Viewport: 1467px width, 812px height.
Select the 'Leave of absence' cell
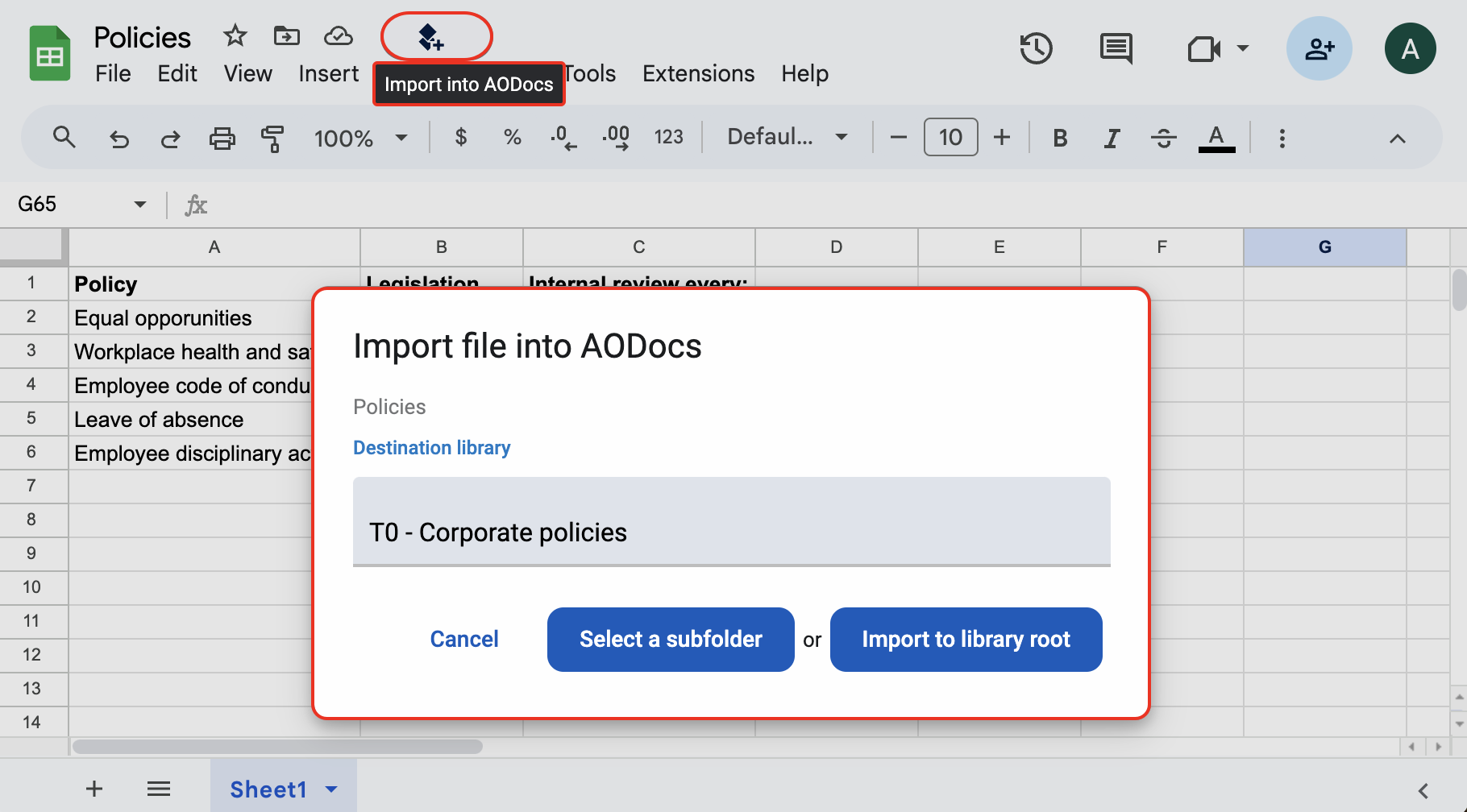coord(190,419)
